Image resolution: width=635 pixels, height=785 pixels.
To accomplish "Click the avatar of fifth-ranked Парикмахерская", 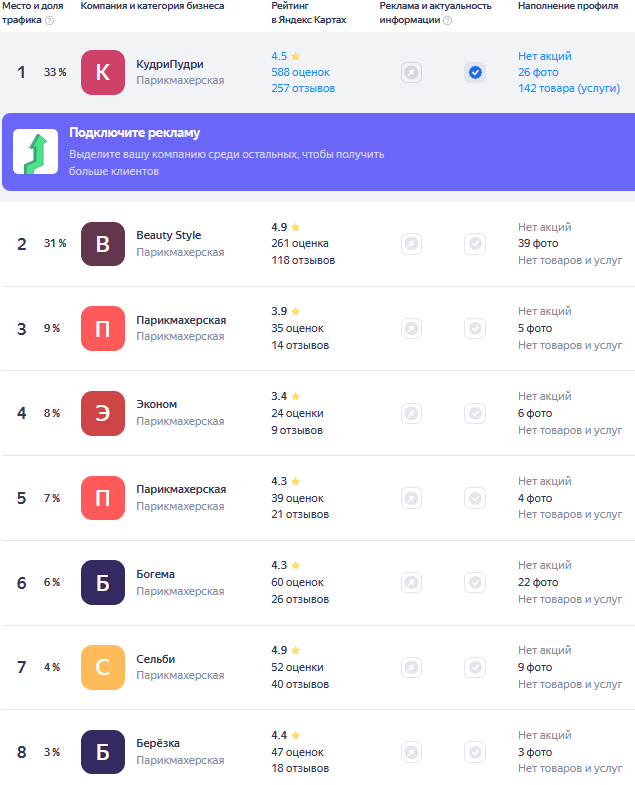I will [x=103, y=498].
